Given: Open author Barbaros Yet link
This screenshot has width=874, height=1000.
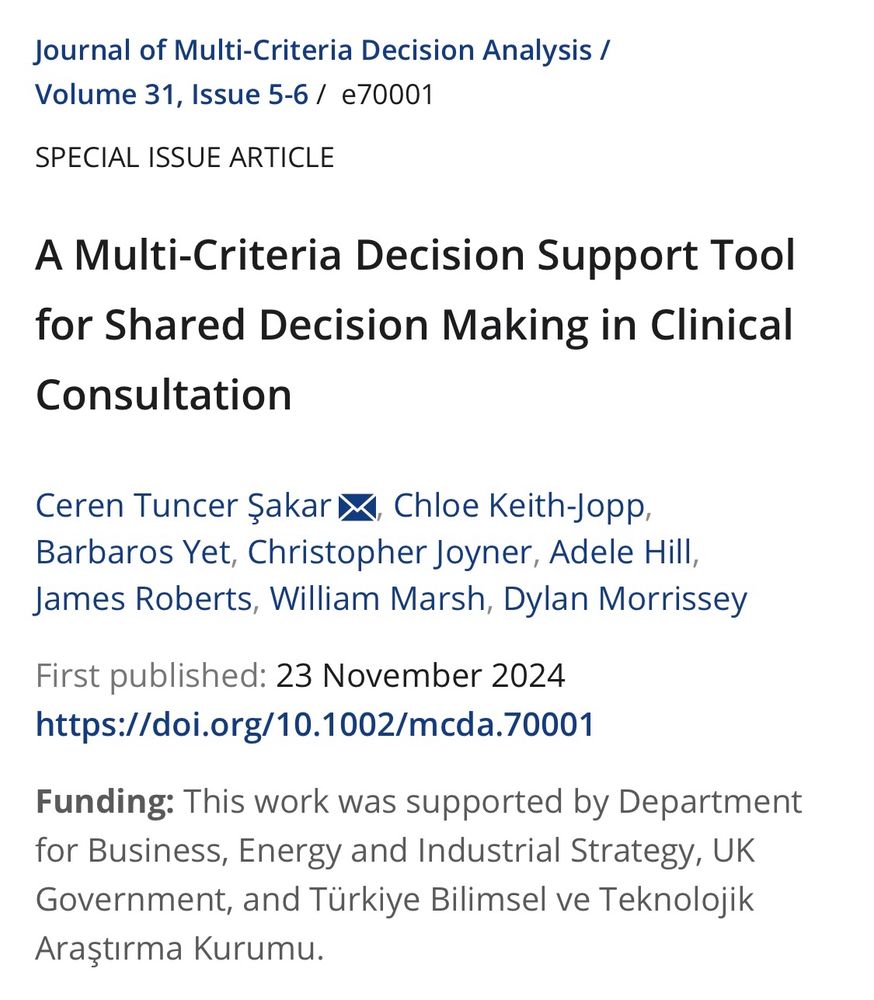Looking at the screenshot, I should (133, 552).
